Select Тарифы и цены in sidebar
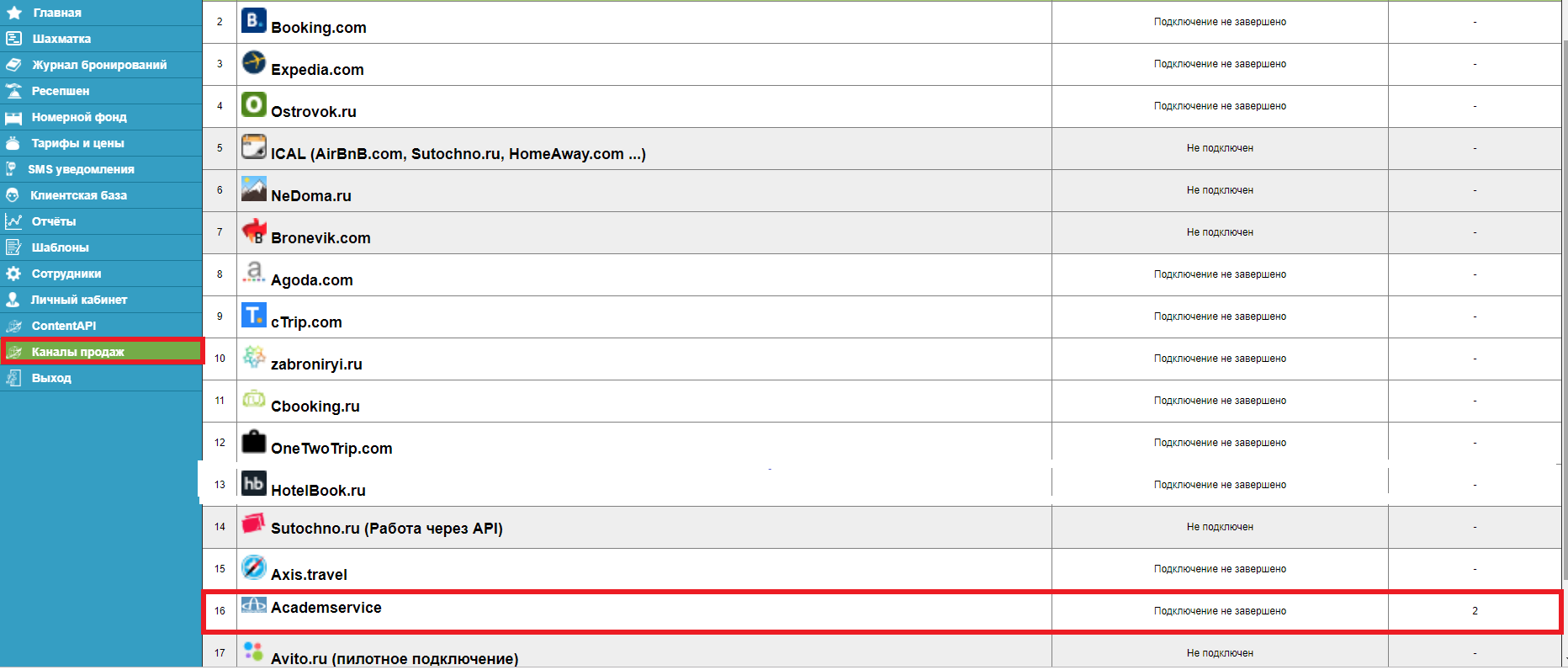The height and width of the screenshot is (670, 1568). coord(101,143)
